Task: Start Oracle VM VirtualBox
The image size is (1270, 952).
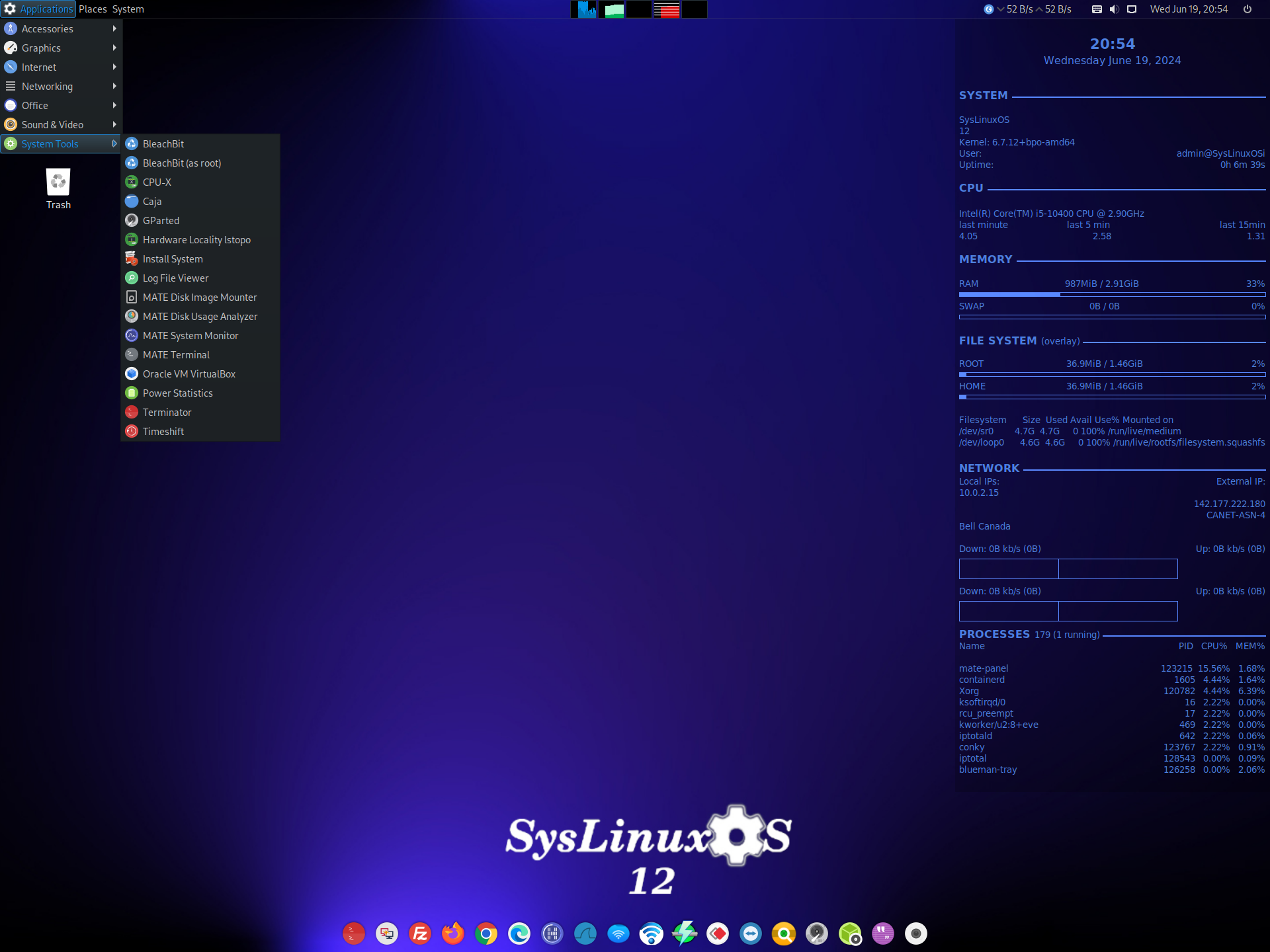Action: coord(200,374)
